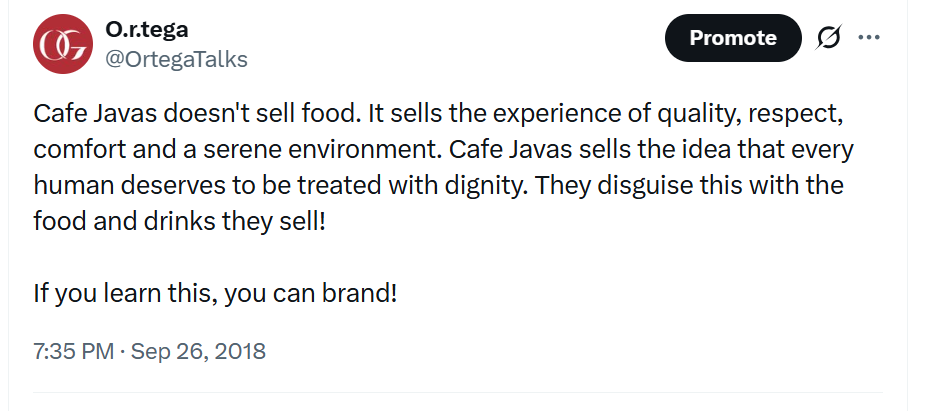The width and height of the screenshot is (928, 411).
Task: Click the @OrtegaTalks handle
Action: (176, 59)
